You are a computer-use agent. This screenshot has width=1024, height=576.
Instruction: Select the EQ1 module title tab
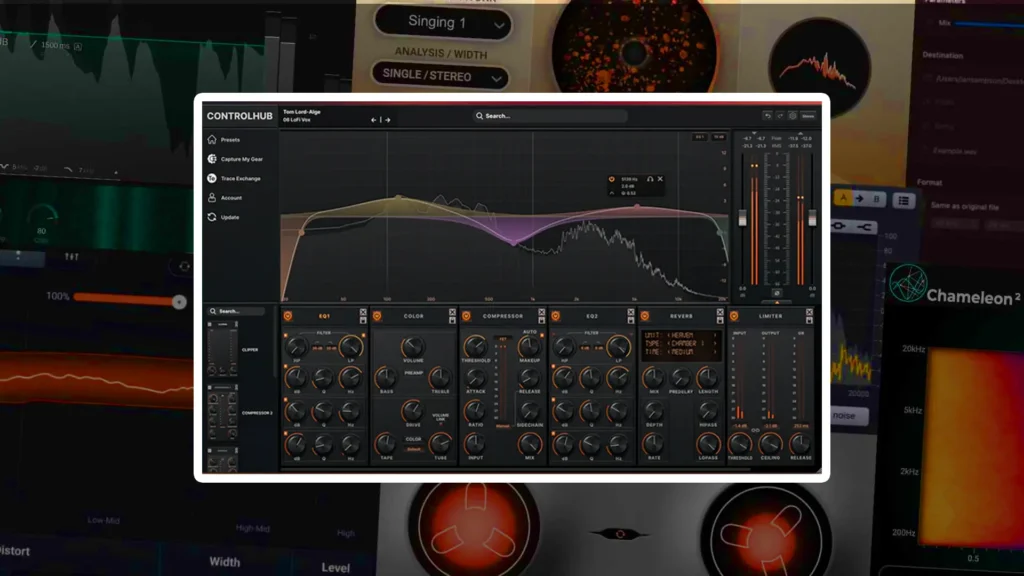[325, 316]
